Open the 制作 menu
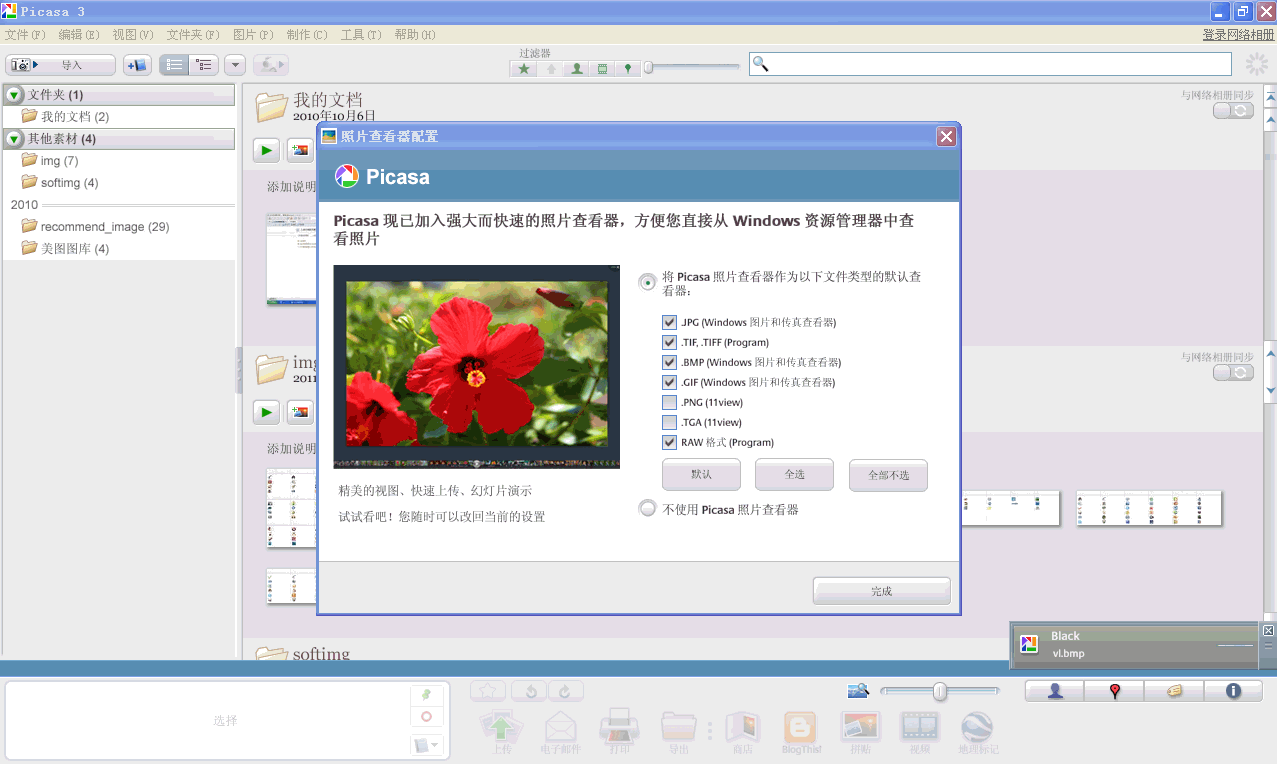The width and height of the screenshot is (1277, 764). tap(307, 34)
